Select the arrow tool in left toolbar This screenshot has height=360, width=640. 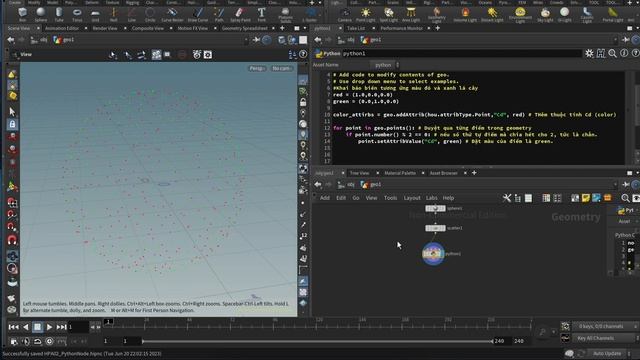click(12, 111)
